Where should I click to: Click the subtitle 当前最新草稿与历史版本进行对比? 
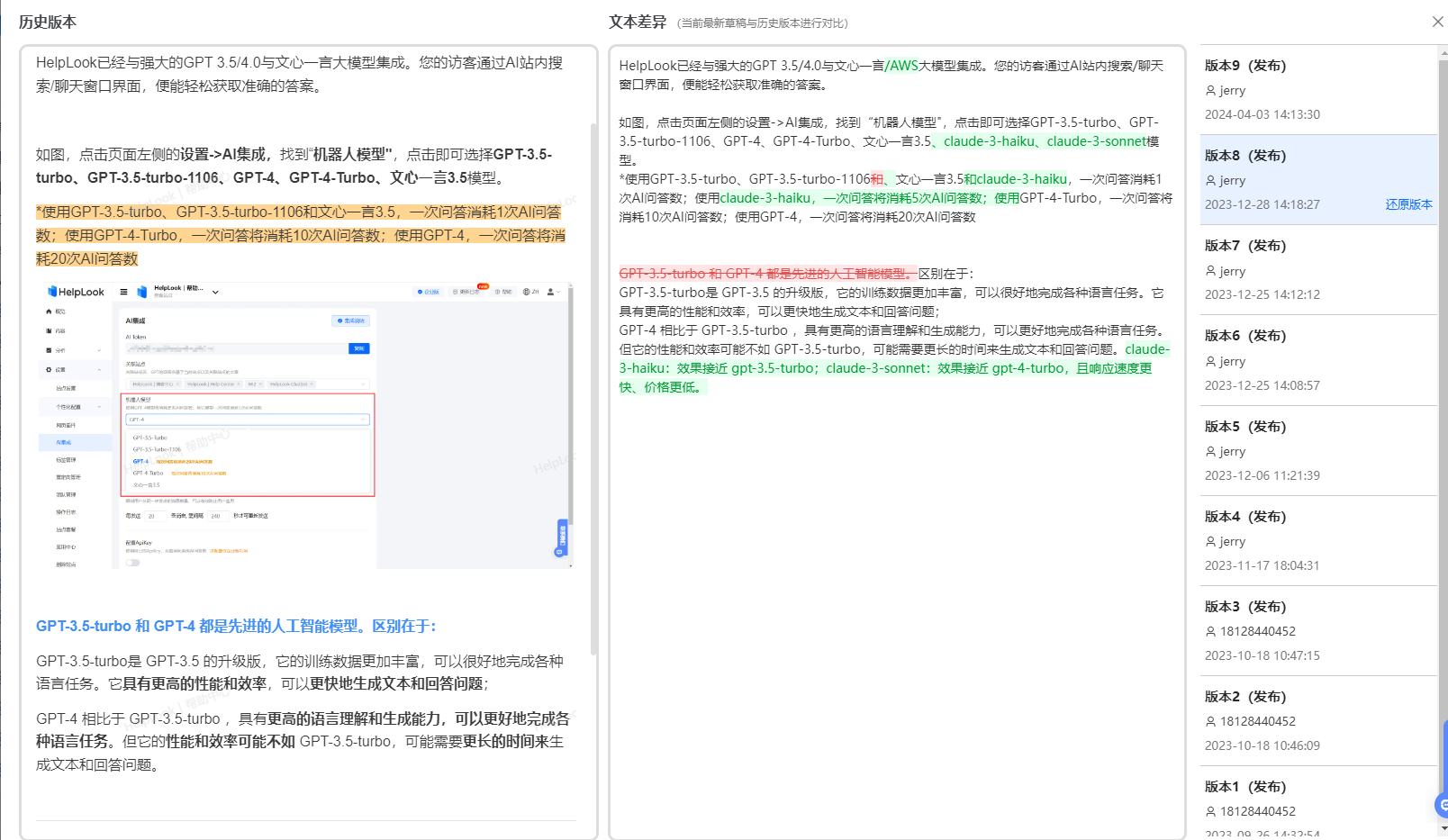pyautogui.click(x=765, y=23)
